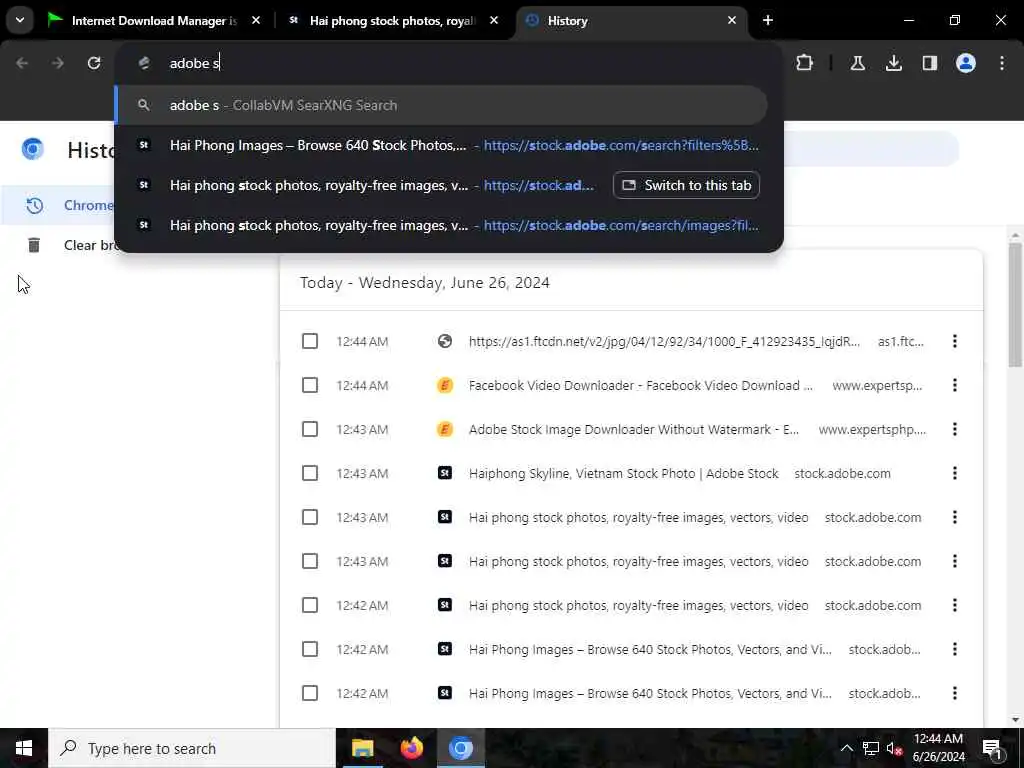The width and height of the screenshot is (1024, 768).
Task: Switch to Internet Download Manager tab
Action: [154, 21]
